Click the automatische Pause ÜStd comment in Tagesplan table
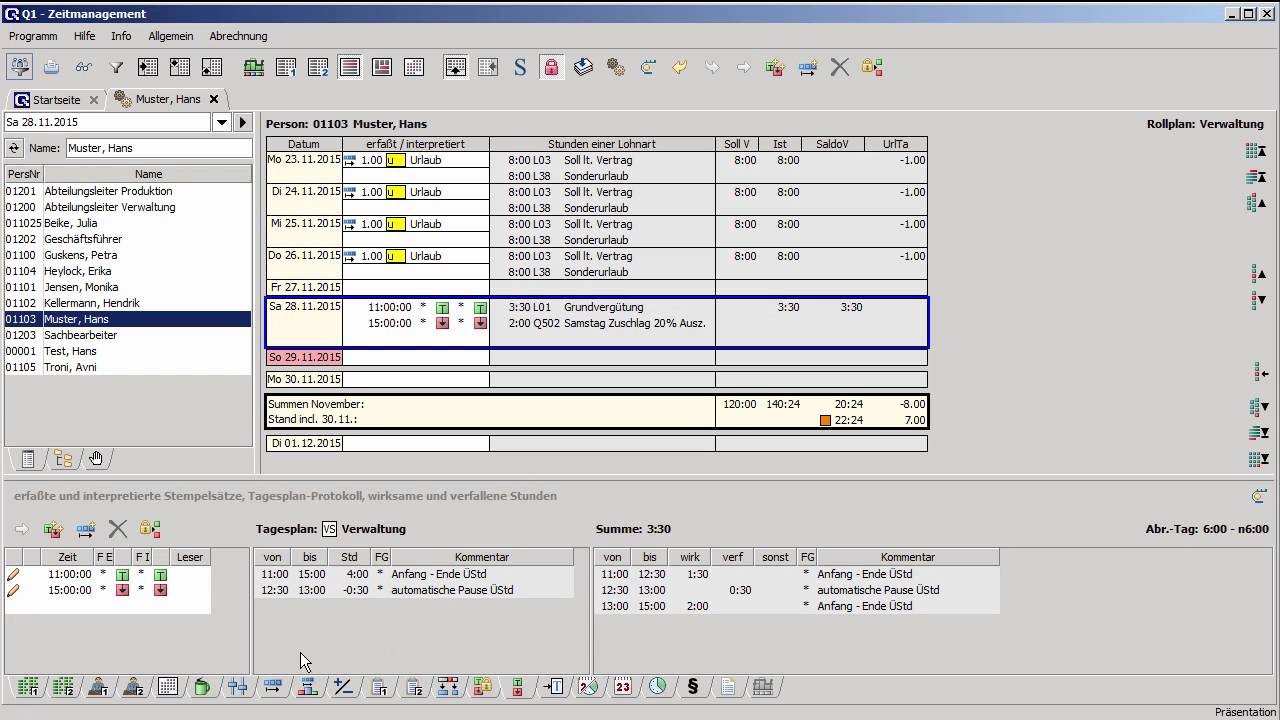Viewport: 1280px width, 720px height. [x=452, y=590]
